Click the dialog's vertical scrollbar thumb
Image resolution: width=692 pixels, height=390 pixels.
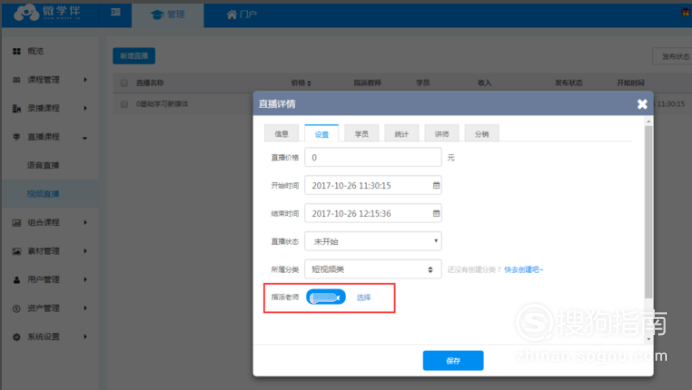tap(648, 212)
